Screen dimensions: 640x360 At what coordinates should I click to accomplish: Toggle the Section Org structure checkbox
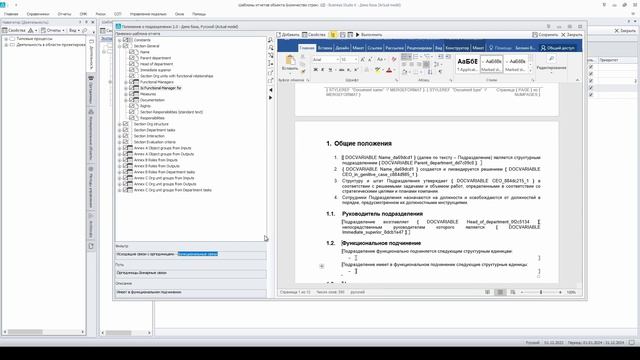125,124
